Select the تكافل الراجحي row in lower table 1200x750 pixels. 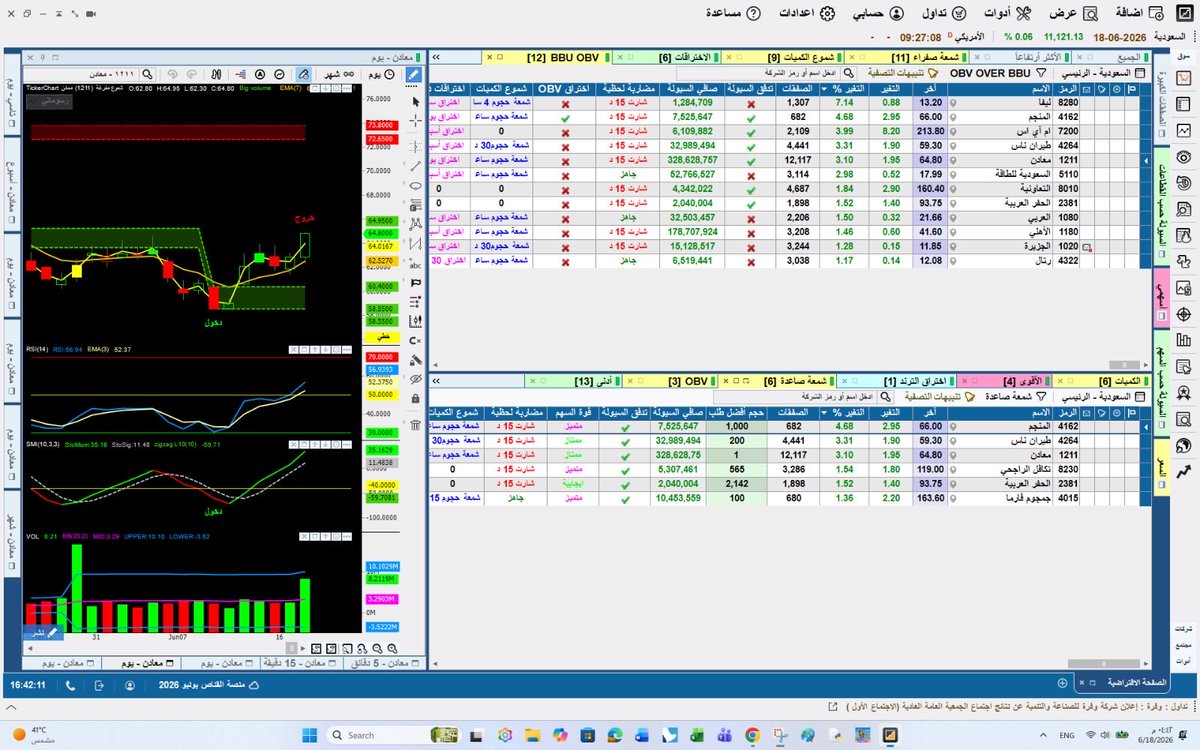[x=790, y=468]
